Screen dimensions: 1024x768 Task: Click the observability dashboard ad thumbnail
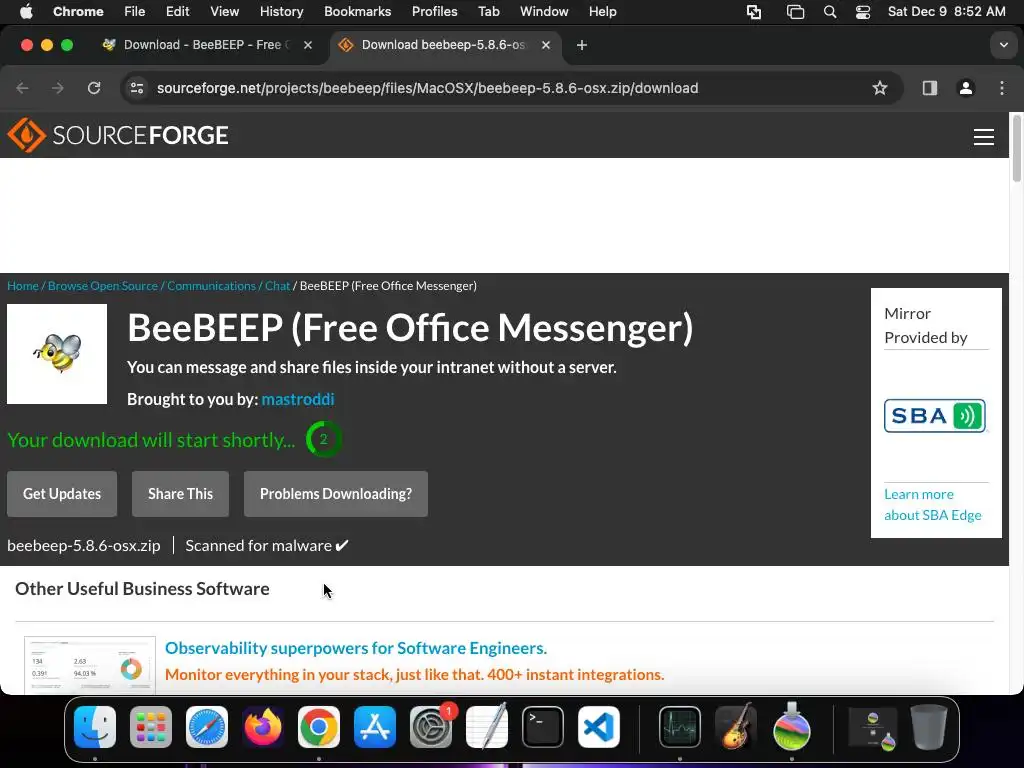[90, 665]
